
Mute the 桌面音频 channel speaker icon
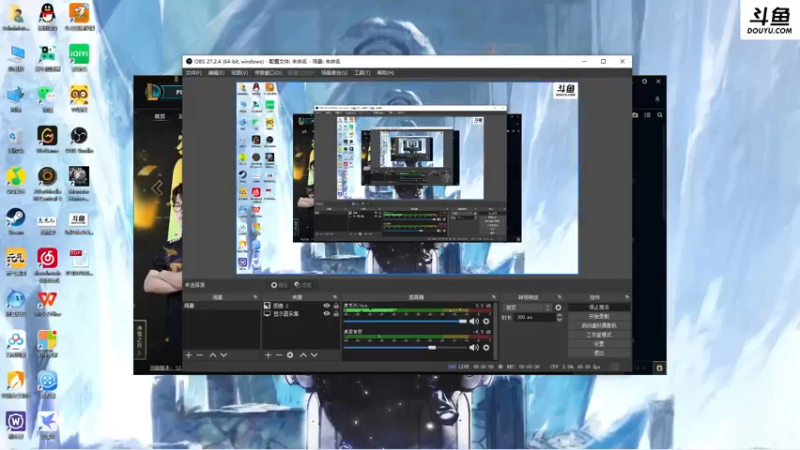474,347
